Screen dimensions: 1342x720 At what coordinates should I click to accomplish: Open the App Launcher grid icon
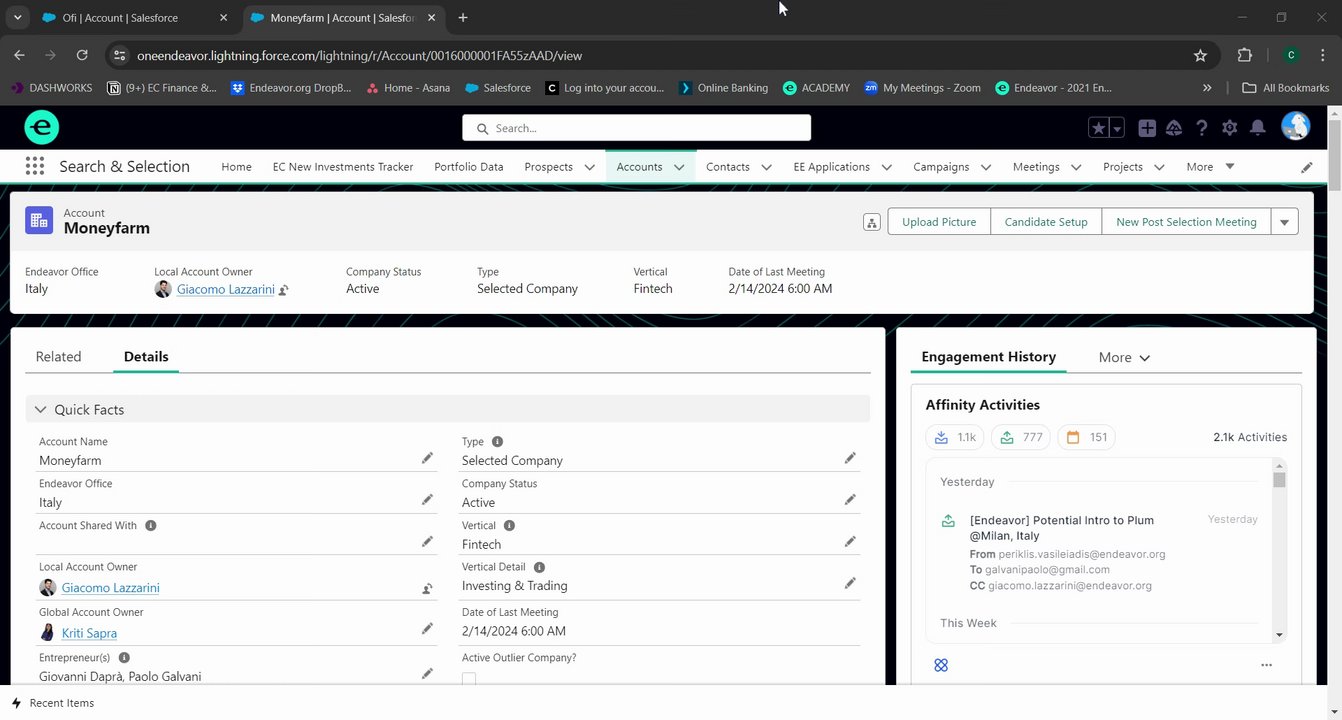[35, 166]
